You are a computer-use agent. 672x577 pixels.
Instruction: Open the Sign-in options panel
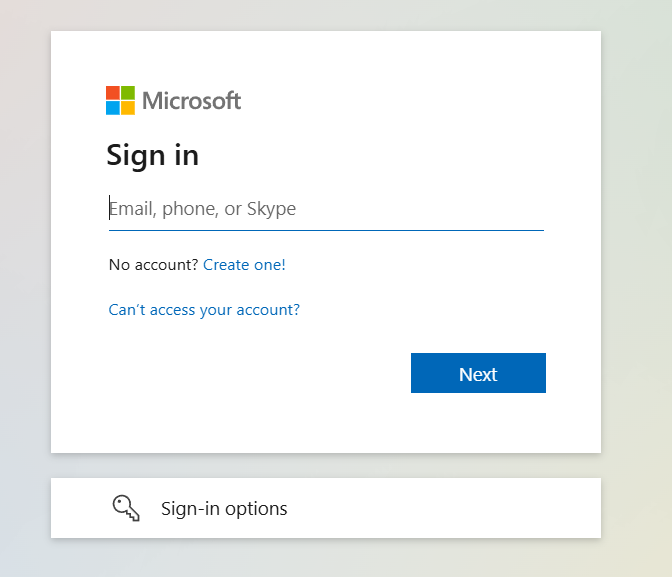(x=325, y=508)
